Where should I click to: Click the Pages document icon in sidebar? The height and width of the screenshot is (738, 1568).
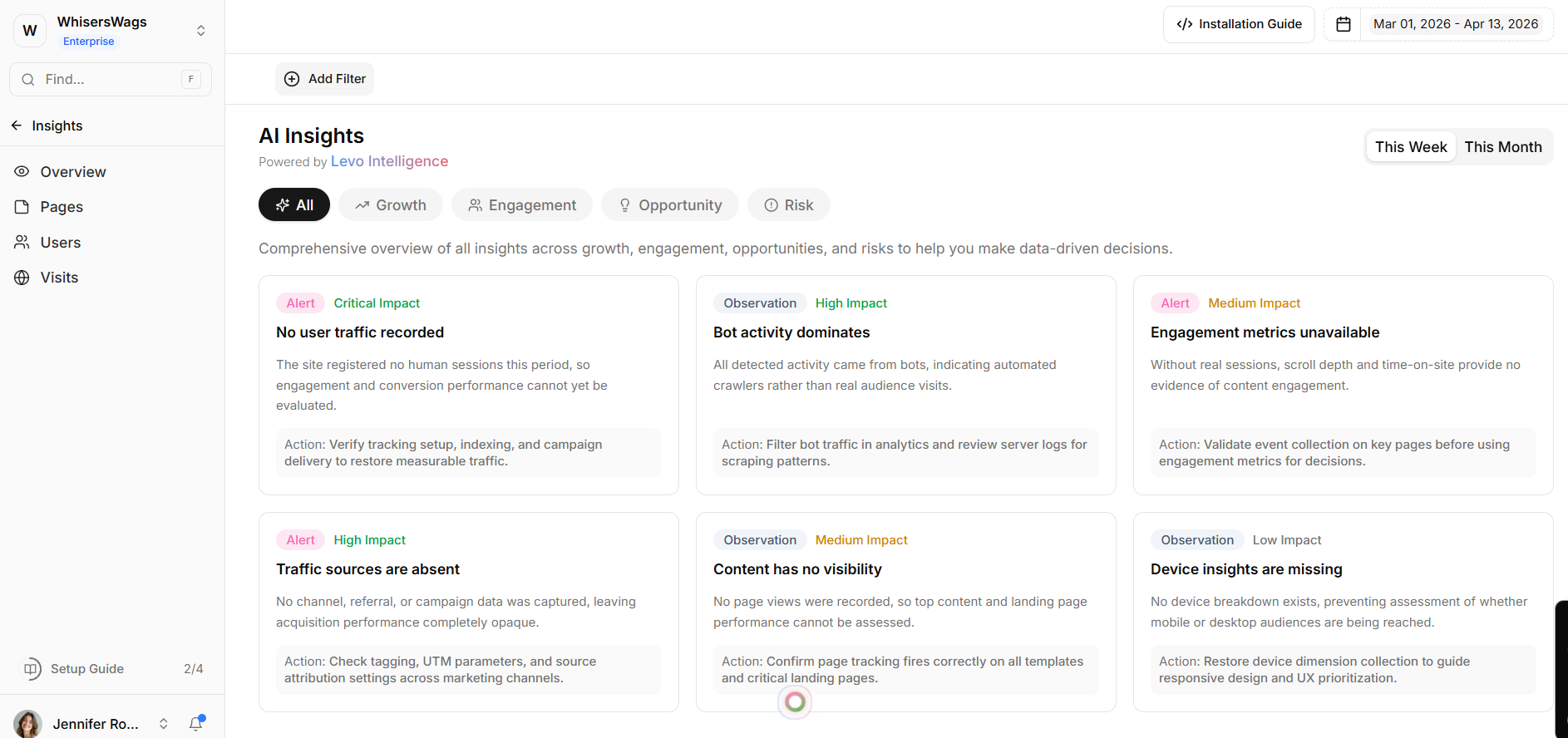(x=22, y=207)
